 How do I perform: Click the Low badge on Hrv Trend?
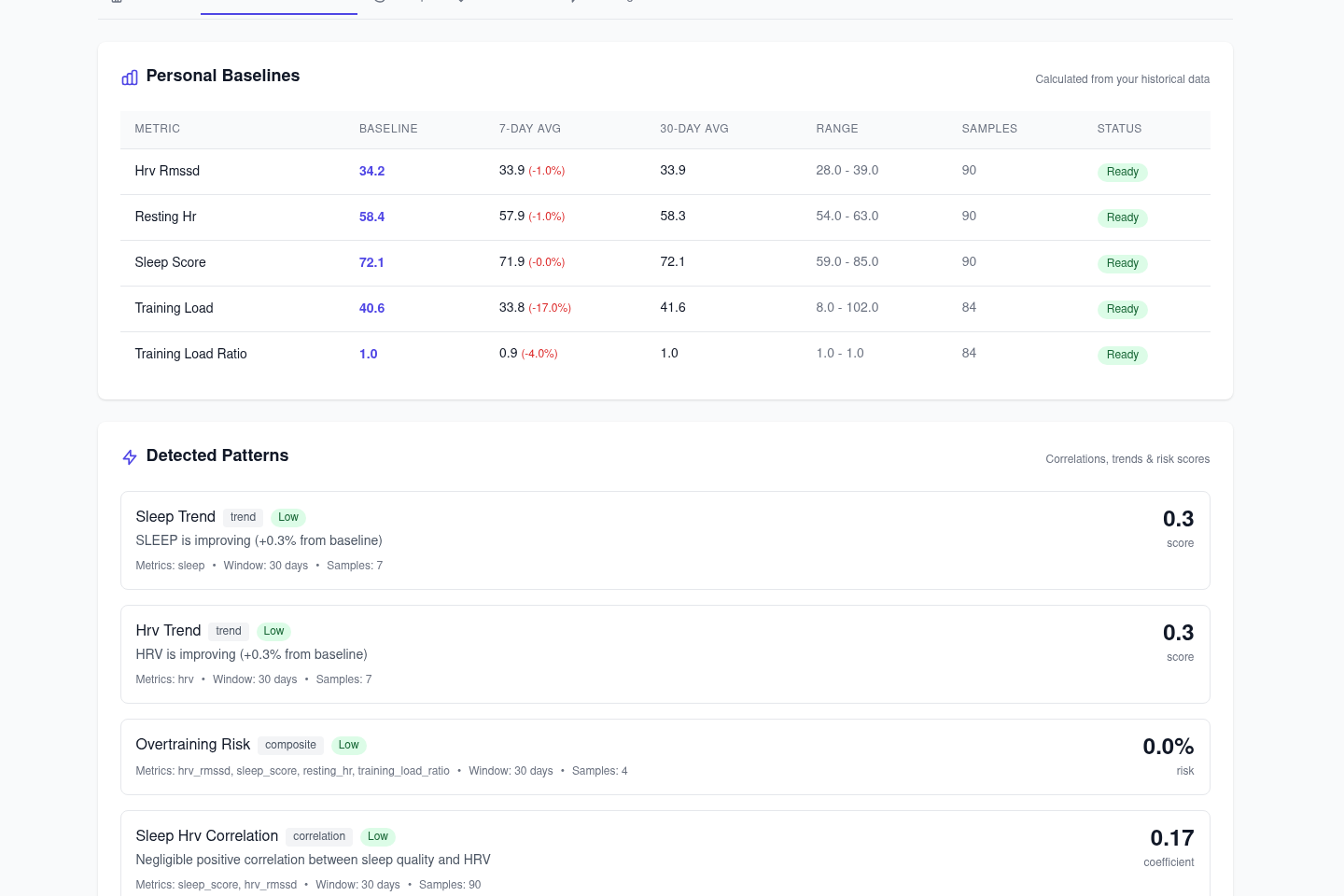pos(273,631)
